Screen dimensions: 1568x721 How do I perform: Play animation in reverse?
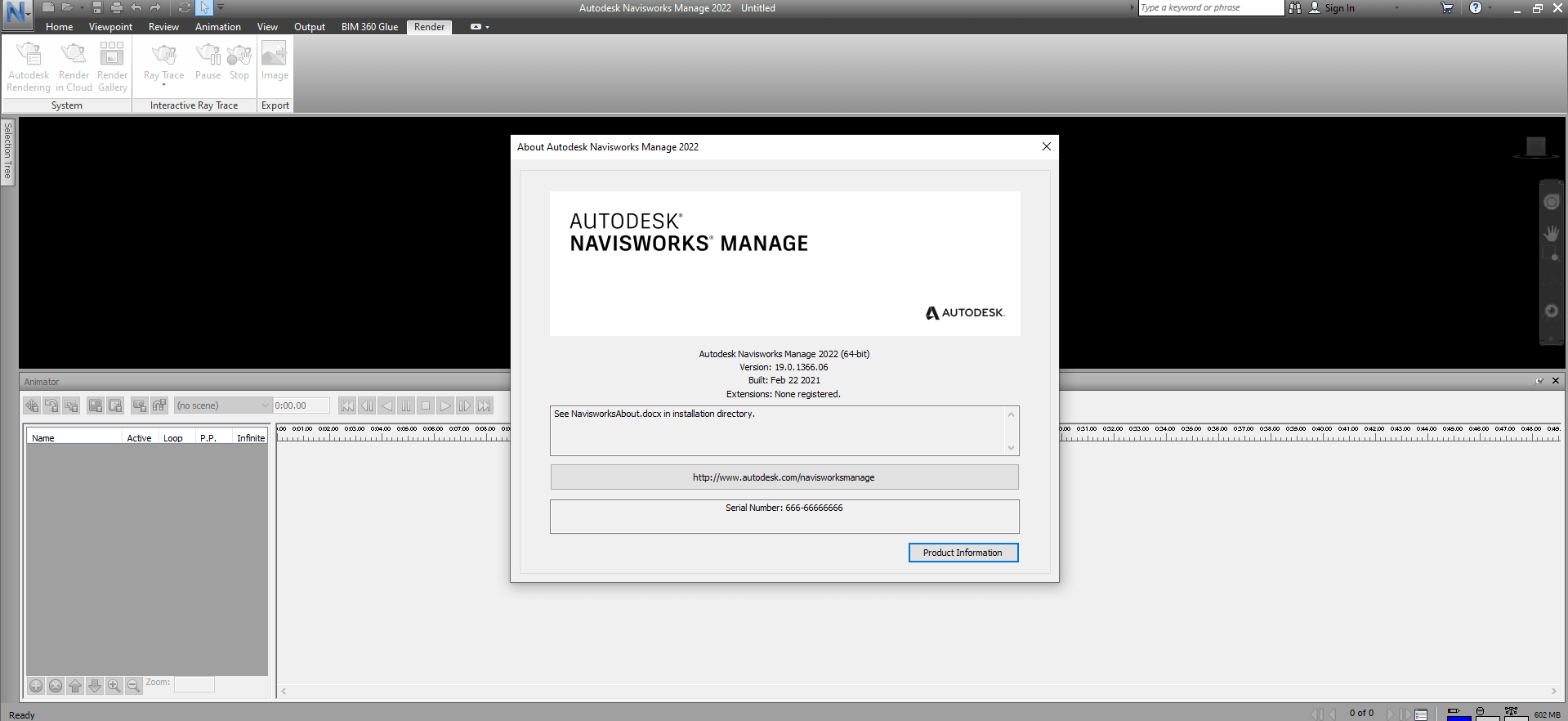coord(386,405)
